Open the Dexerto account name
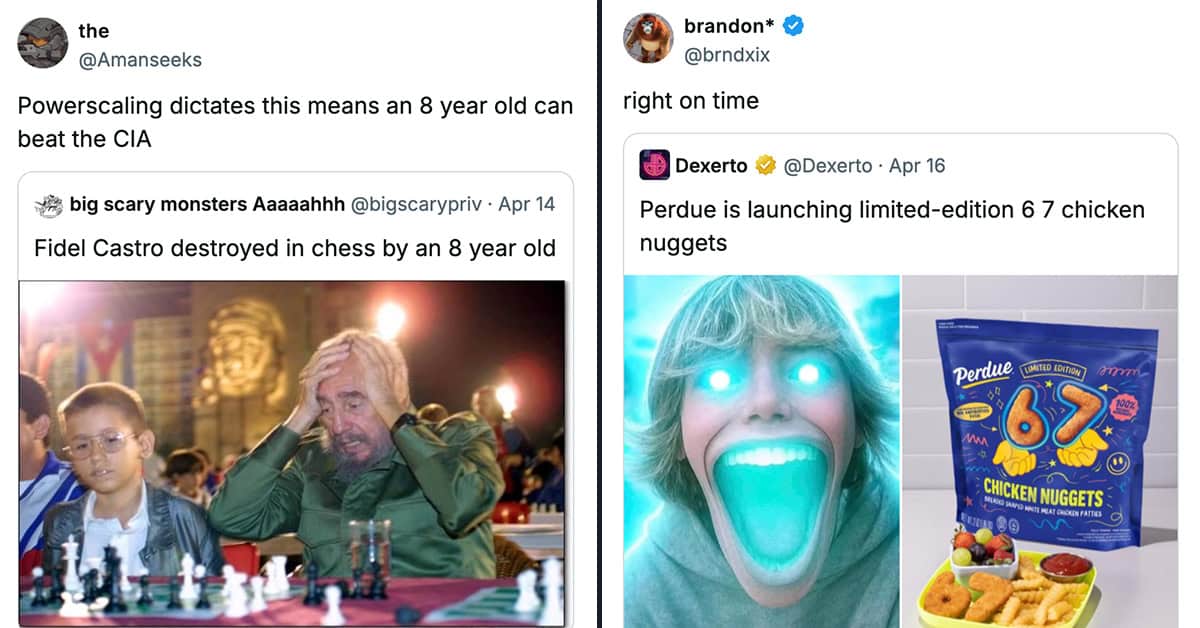 pos(711,166)
